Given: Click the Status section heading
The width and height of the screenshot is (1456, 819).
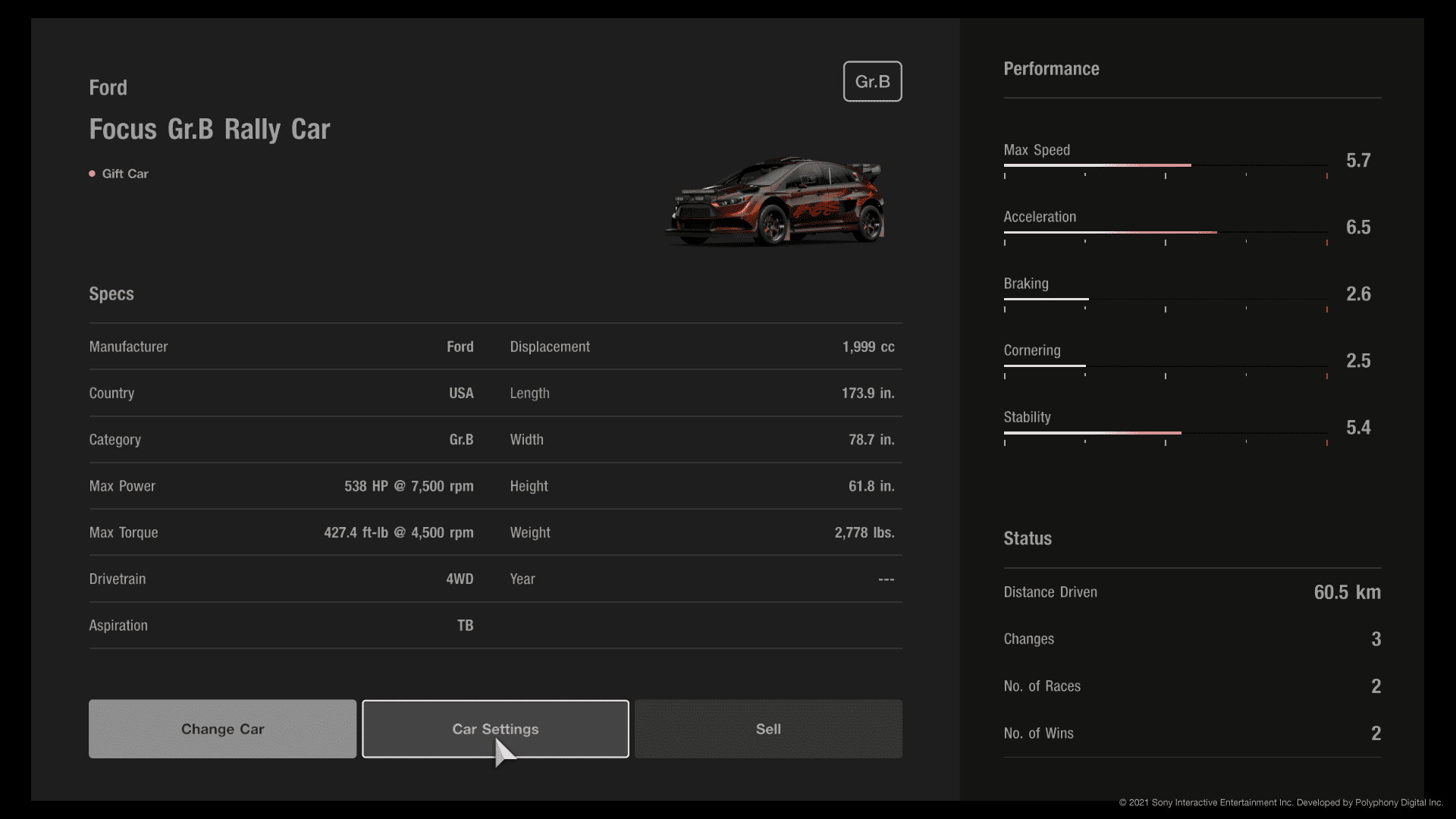Looking at the screenshot, I should [x=1028, y=538].
